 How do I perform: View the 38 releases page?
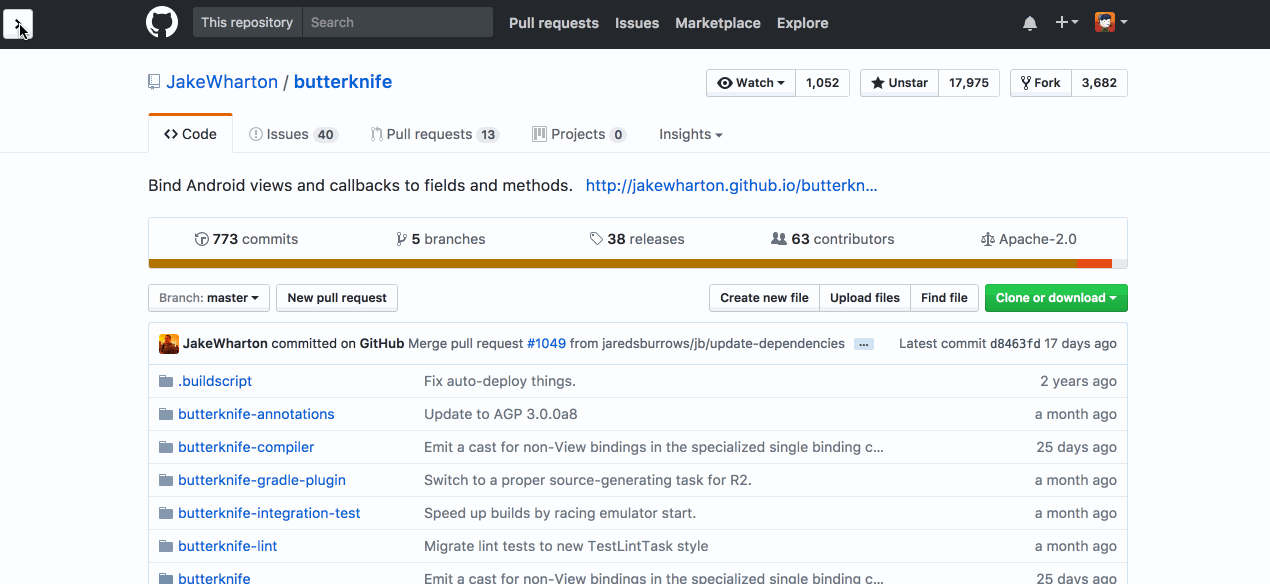(x=637, y=239)
